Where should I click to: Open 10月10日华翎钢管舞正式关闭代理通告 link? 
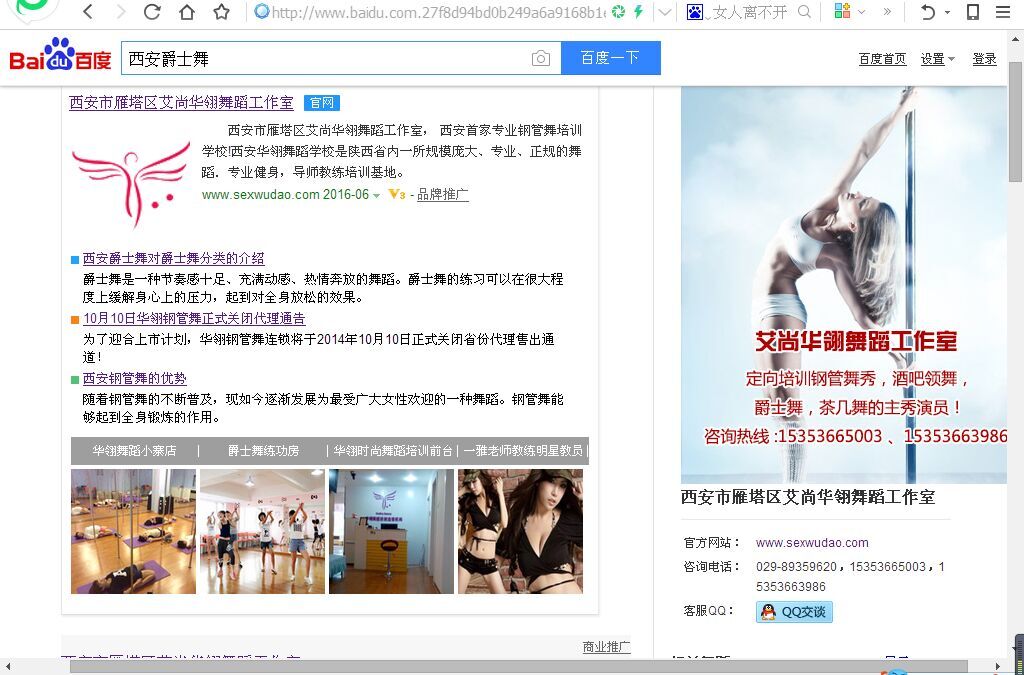[x=194, y=319]
